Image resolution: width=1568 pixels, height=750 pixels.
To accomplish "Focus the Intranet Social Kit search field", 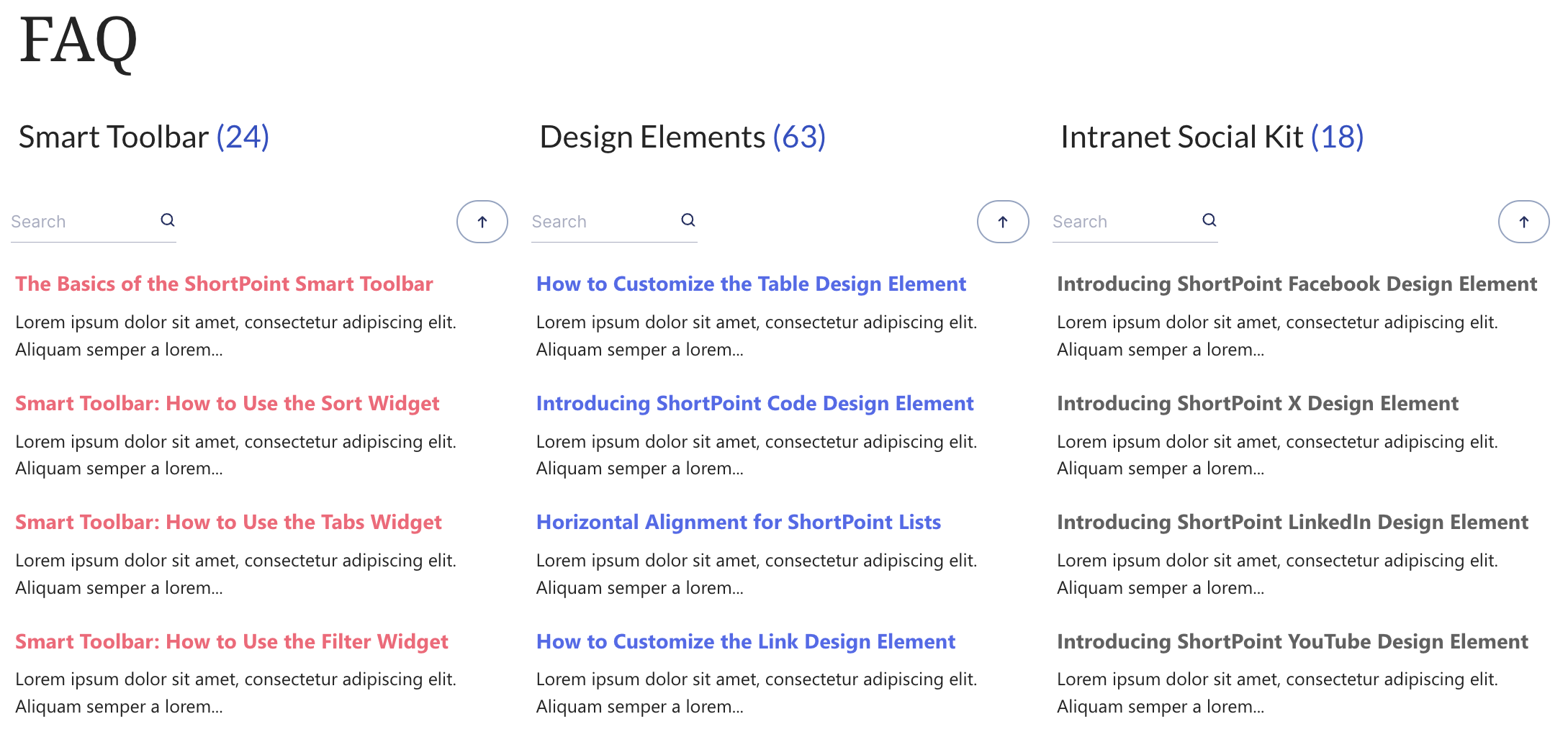I will click(x=1135, y=222).
